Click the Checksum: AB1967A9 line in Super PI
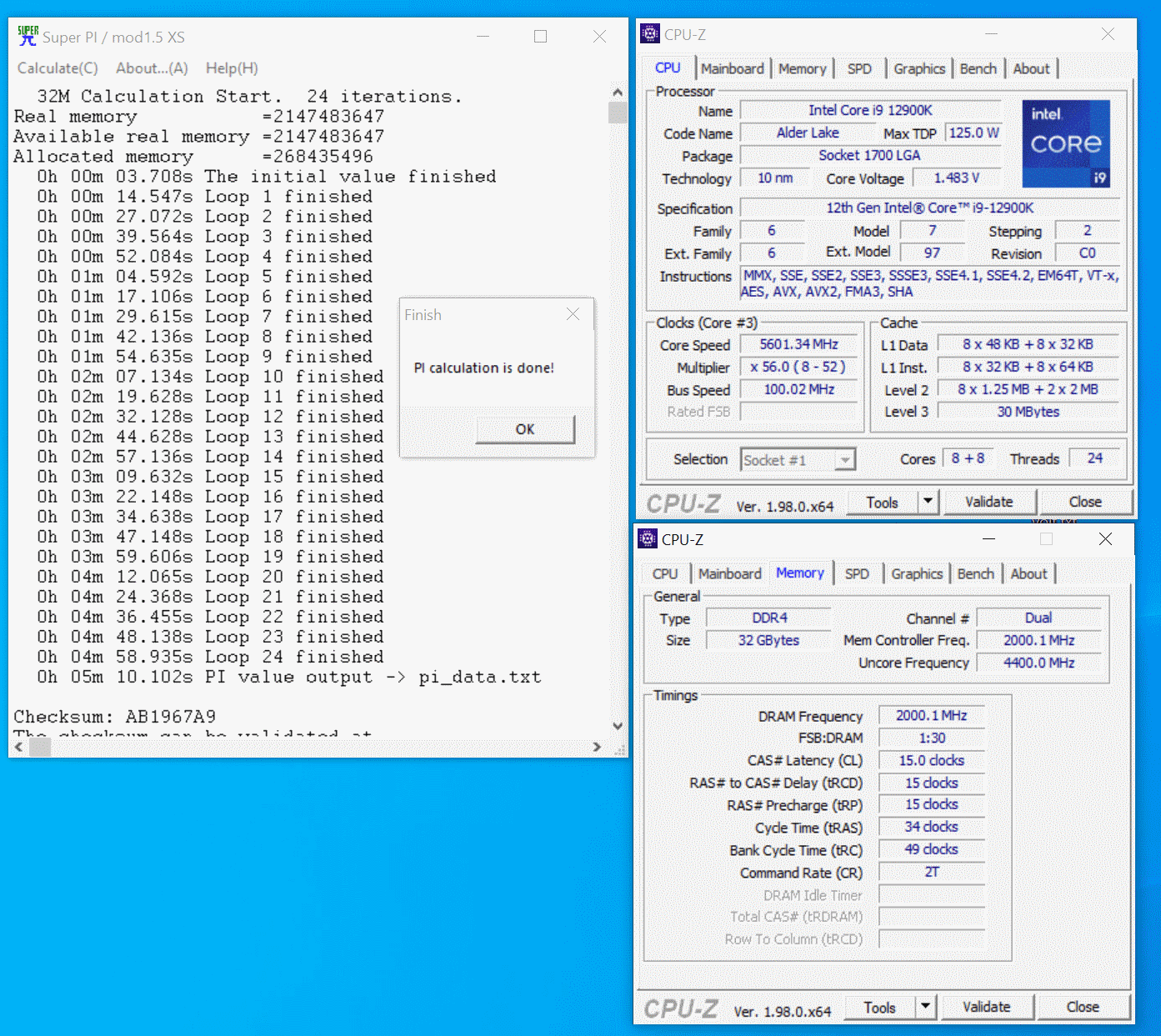This screenshot has height=1036, width=1161. (x=115, y=717)
